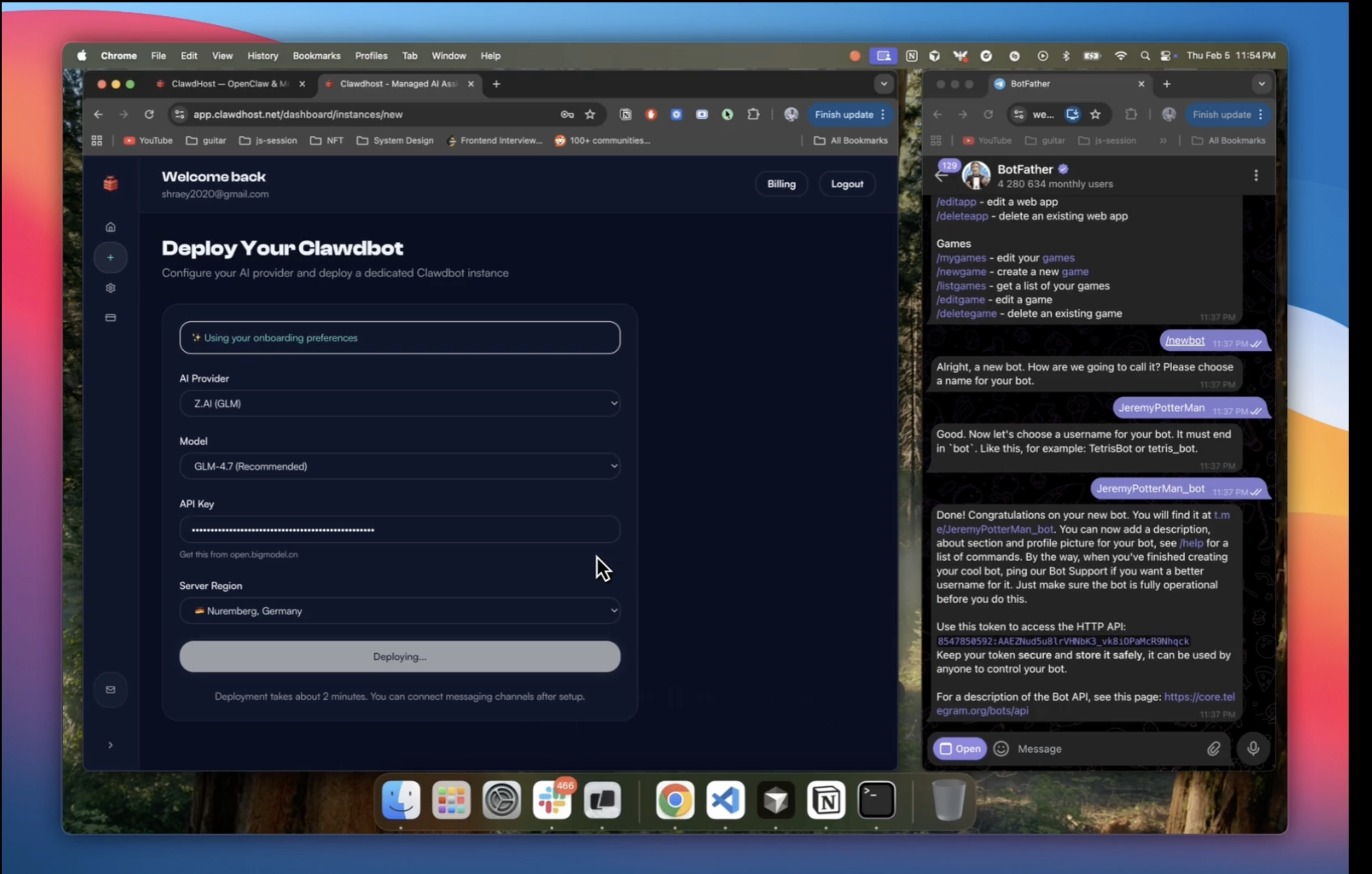This screenshot has height=874, width=1372.
Task: Select the billing card icon in sidebar
Action: pyautogui.click(x=110, y=318)
